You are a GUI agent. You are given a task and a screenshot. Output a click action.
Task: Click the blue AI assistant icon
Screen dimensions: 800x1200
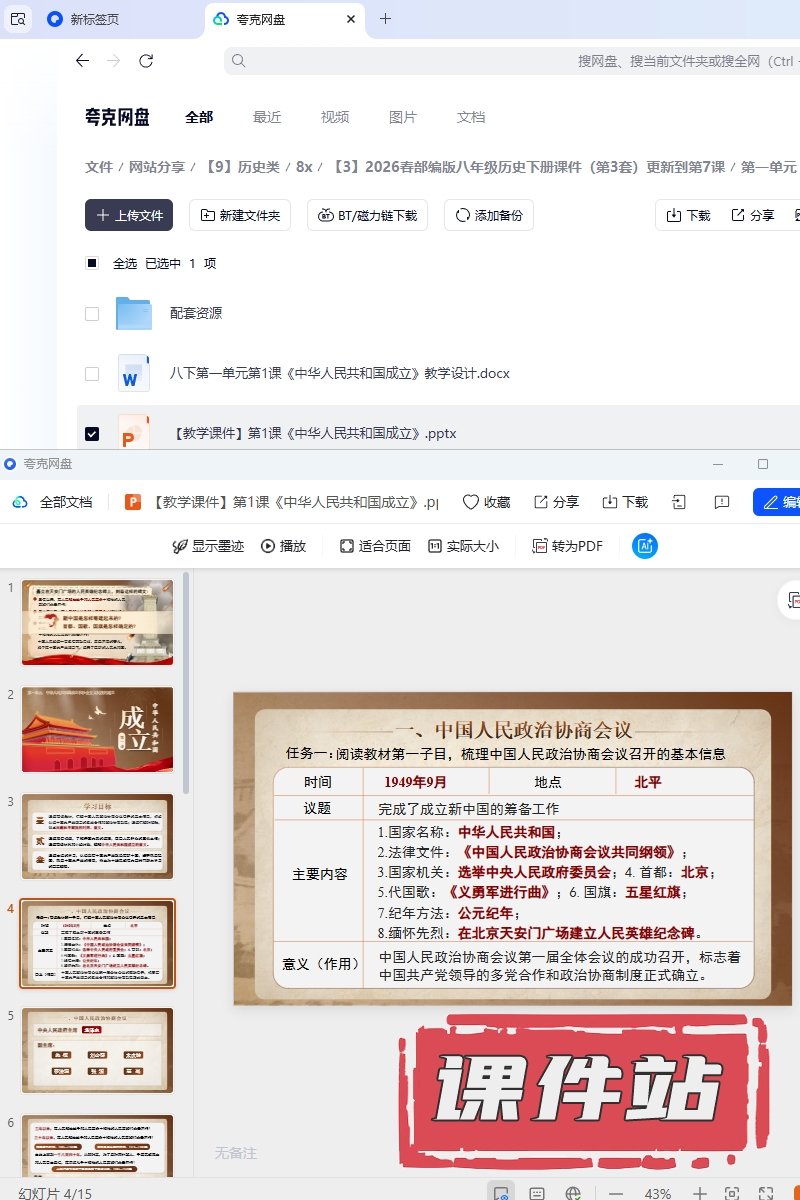[645, 546]
